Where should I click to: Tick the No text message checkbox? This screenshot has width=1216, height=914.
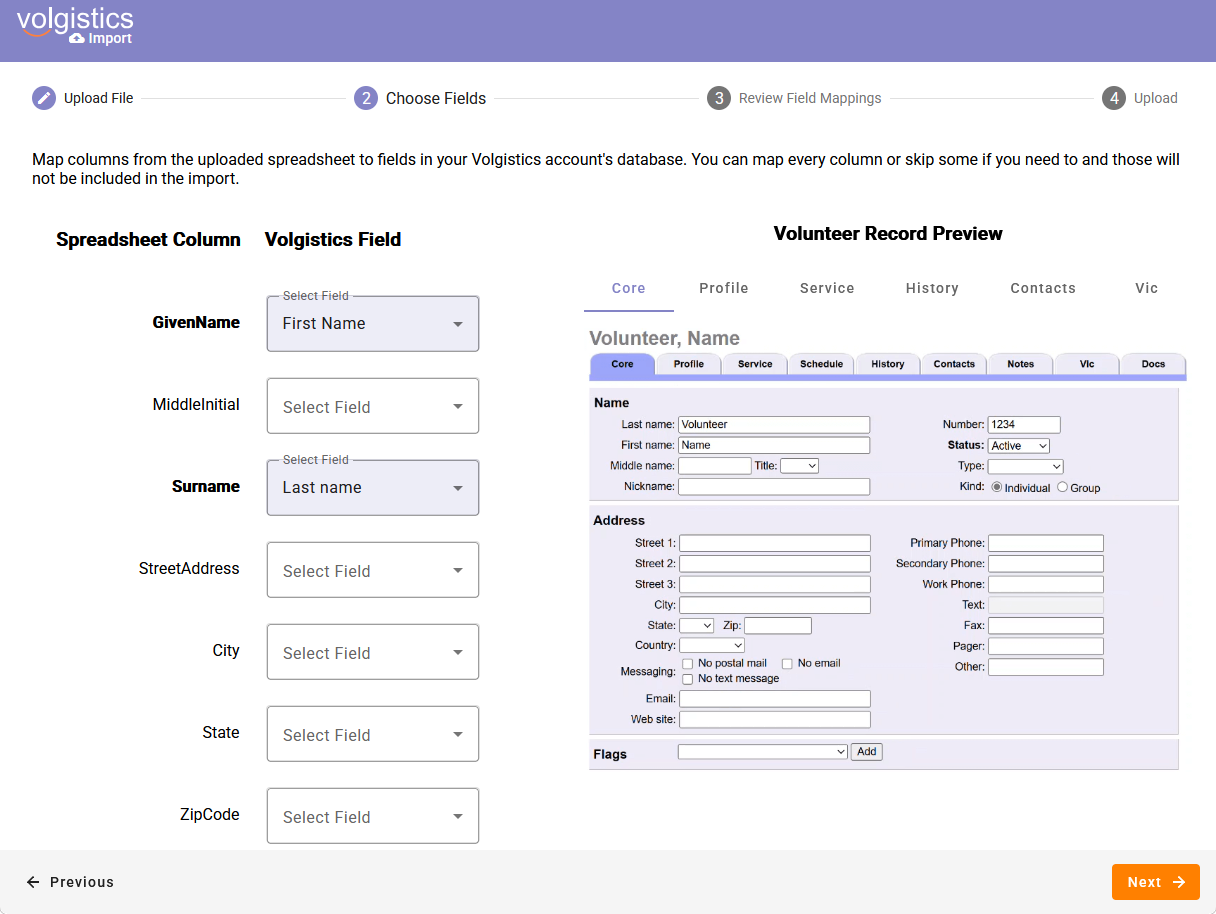688,679
